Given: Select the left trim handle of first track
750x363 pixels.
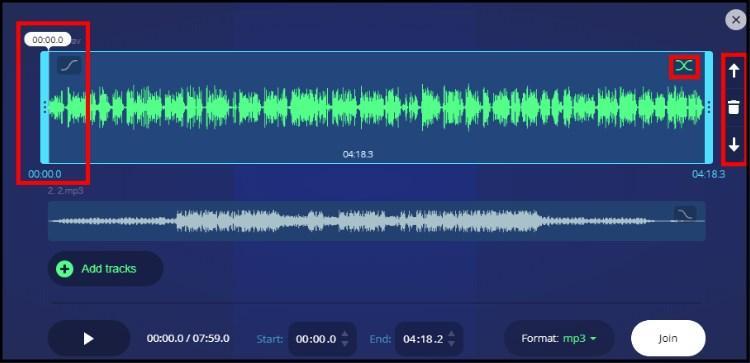Looking at the screenshot, I should click(x=45, y=107).
